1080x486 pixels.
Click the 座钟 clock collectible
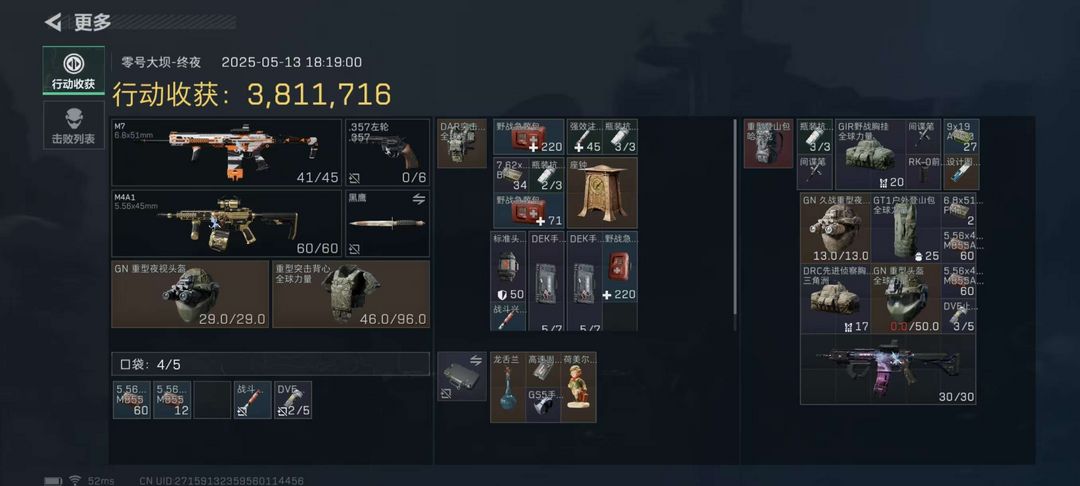pos(601,193)
